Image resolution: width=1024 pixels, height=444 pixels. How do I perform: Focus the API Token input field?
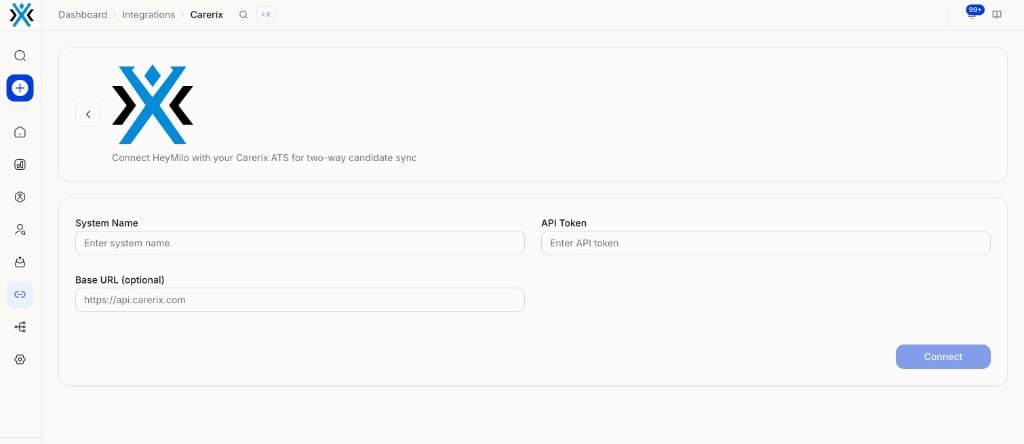coord(765,243)
